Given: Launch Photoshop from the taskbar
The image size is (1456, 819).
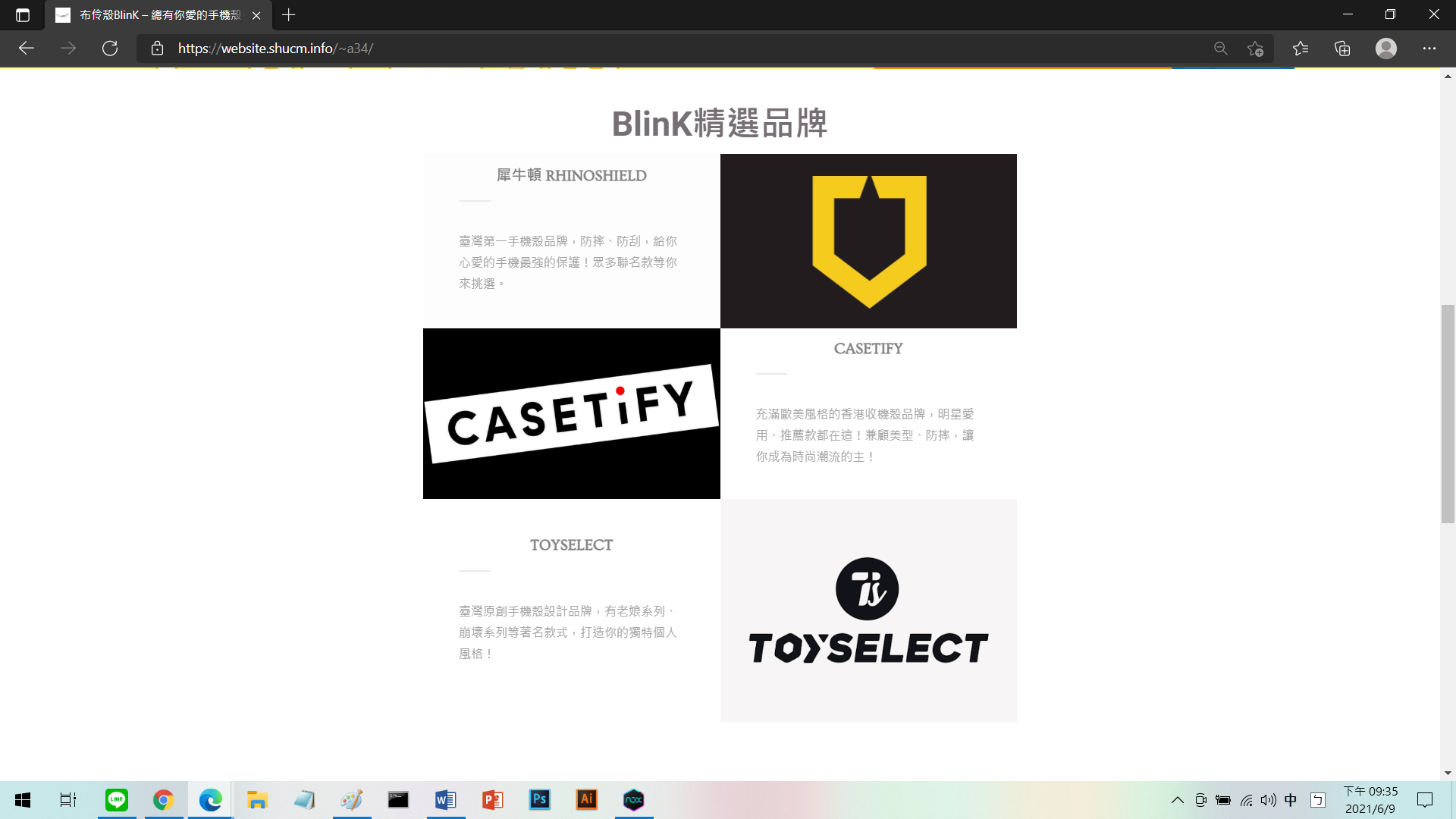Looking at the screenshot, I should 539,800.
